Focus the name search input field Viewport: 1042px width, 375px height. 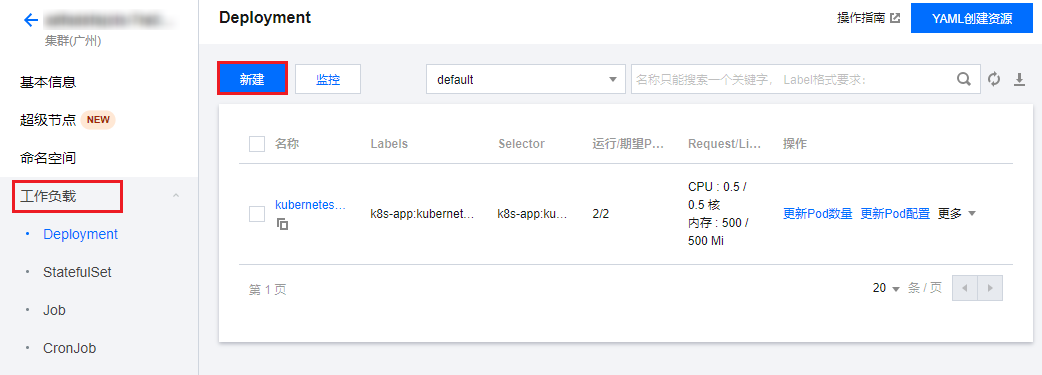(794, 79)
